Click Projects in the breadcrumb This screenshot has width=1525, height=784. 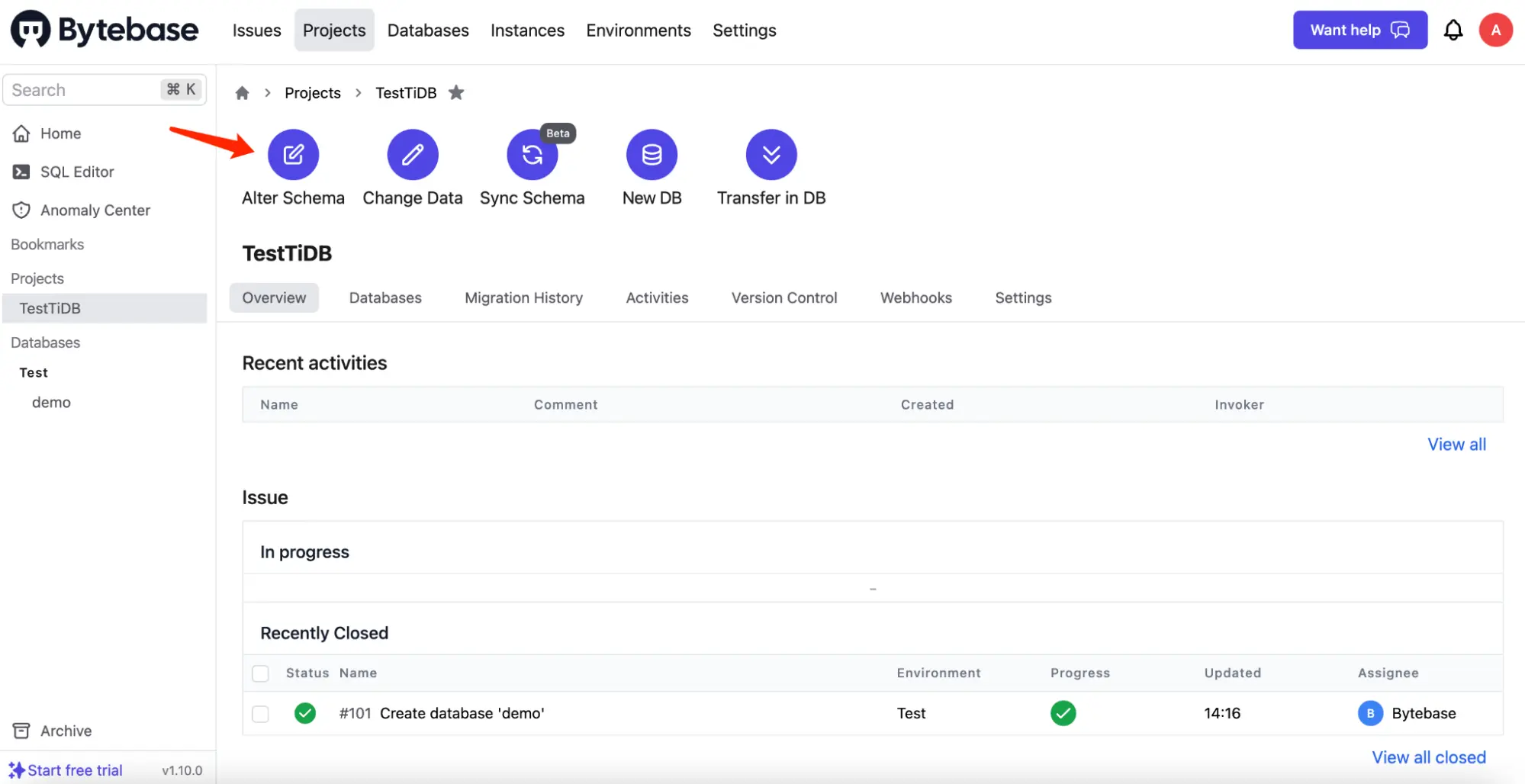click(313, 93)
